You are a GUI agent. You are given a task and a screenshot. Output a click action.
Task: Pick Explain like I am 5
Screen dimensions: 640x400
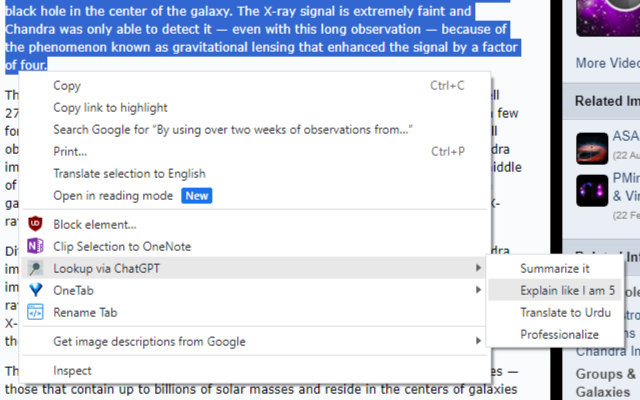(x=567, y=291)
